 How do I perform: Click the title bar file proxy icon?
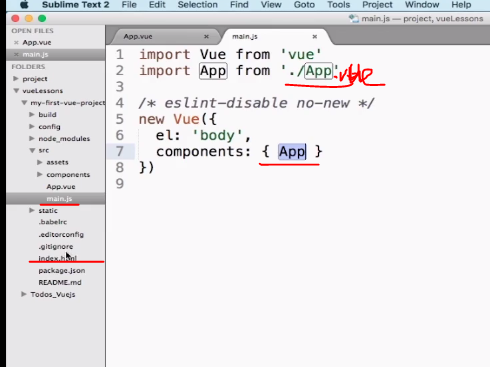[354, 19]
